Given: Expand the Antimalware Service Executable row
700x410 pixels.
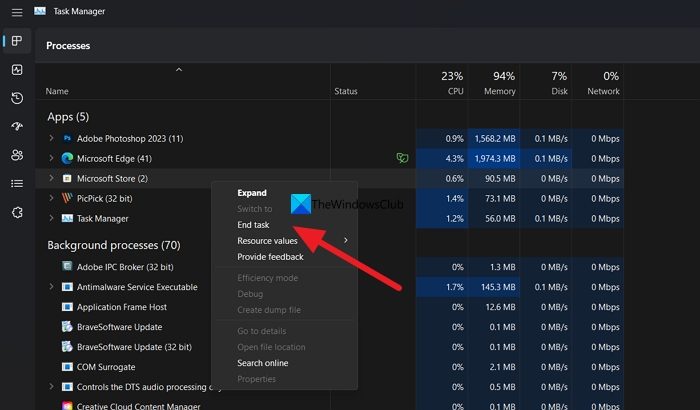Looking at the screenshot, I should (x=51, y=287).
